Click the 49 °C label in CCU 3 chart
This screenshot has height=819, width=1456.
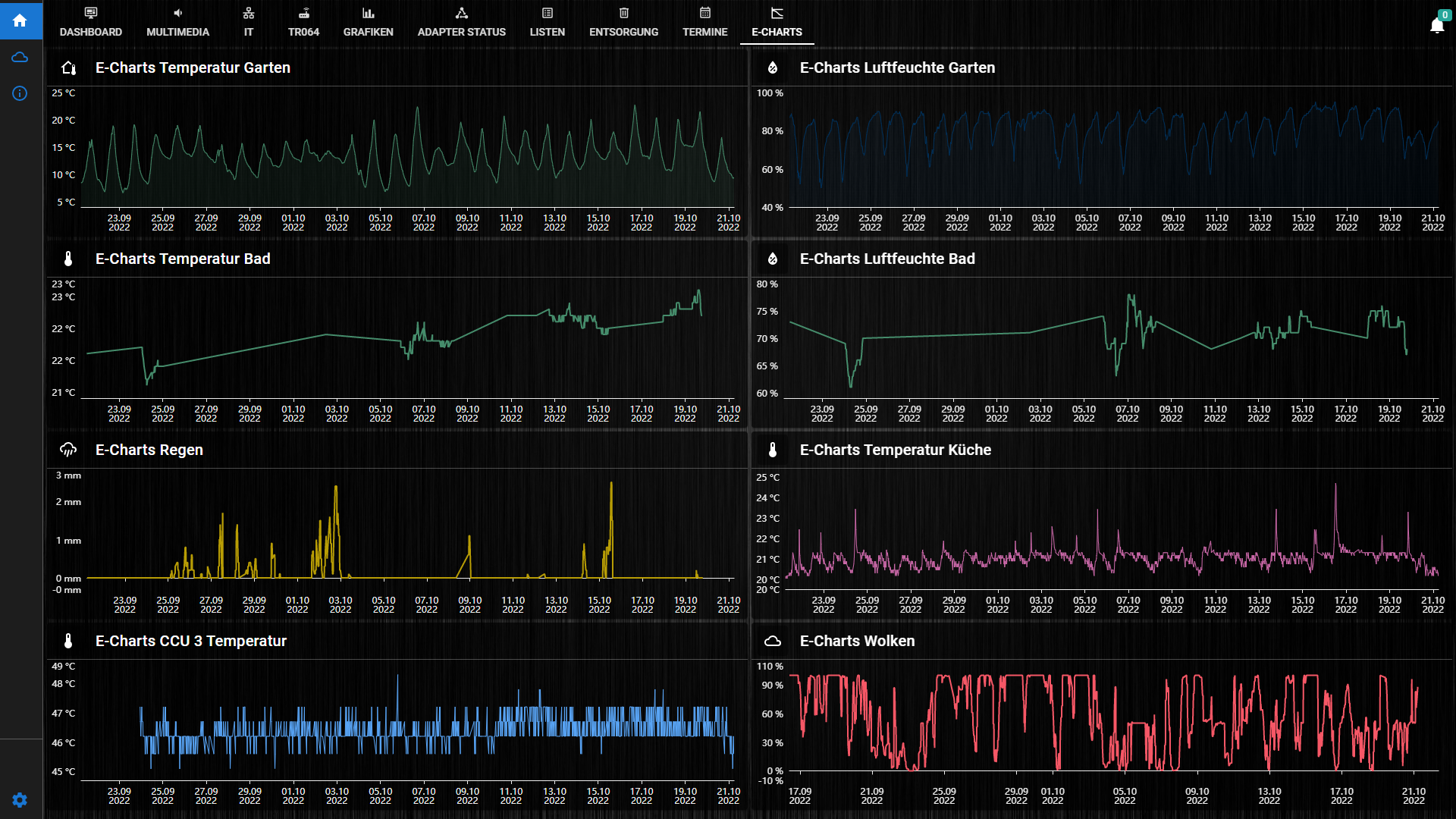pyautogui.click(x=64, y=667)
